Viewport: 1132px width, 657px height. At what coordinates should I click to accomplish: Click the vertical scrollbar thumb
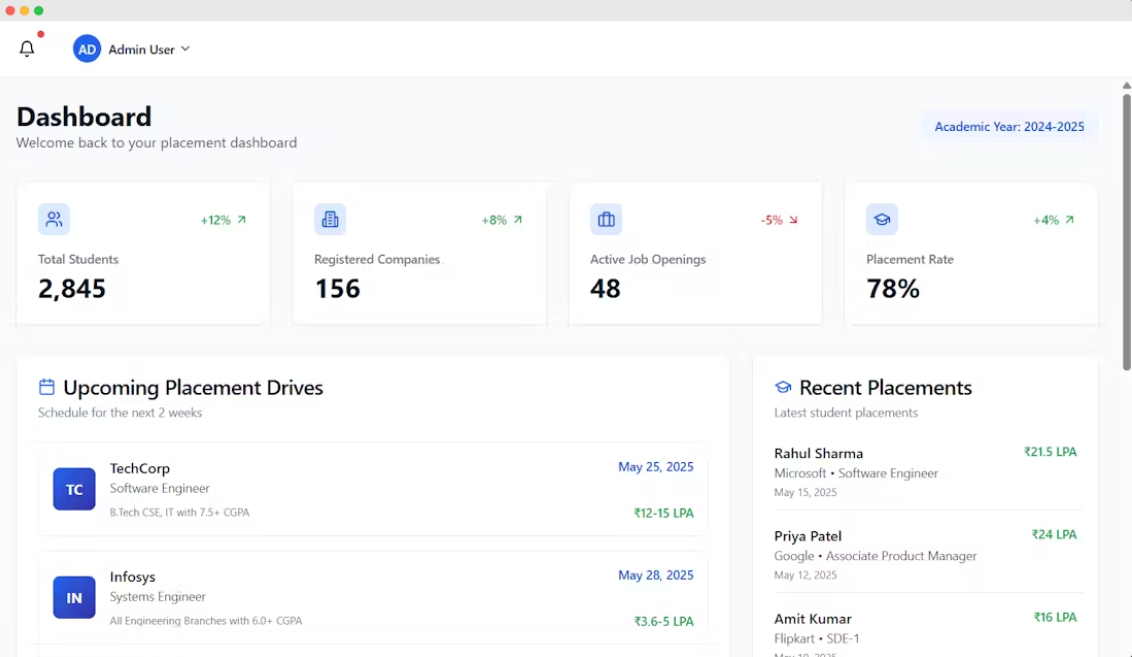tap(1126, 231)
